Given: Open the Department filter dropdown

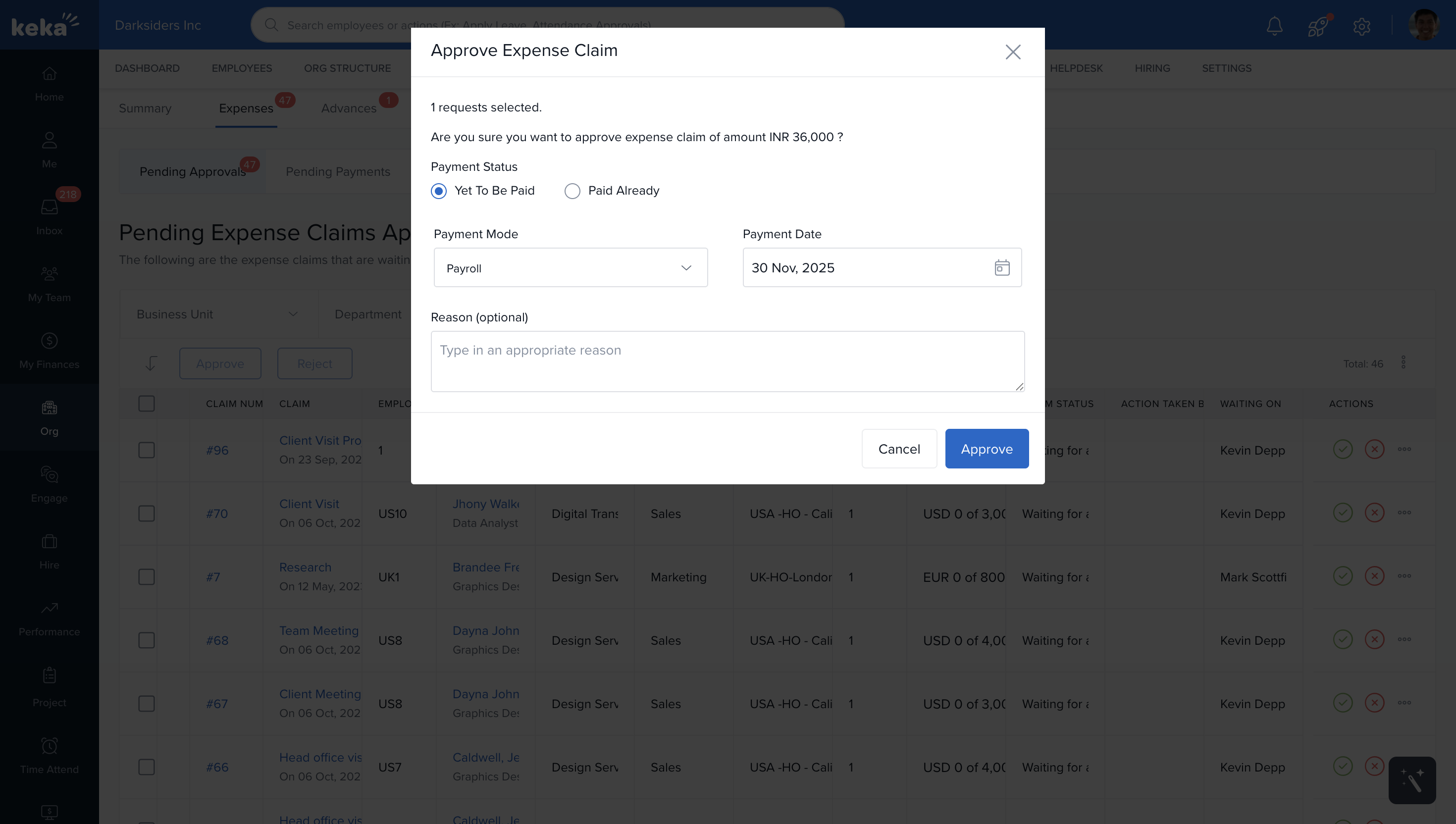Looking at the screenshot, I should coord(368,314).
